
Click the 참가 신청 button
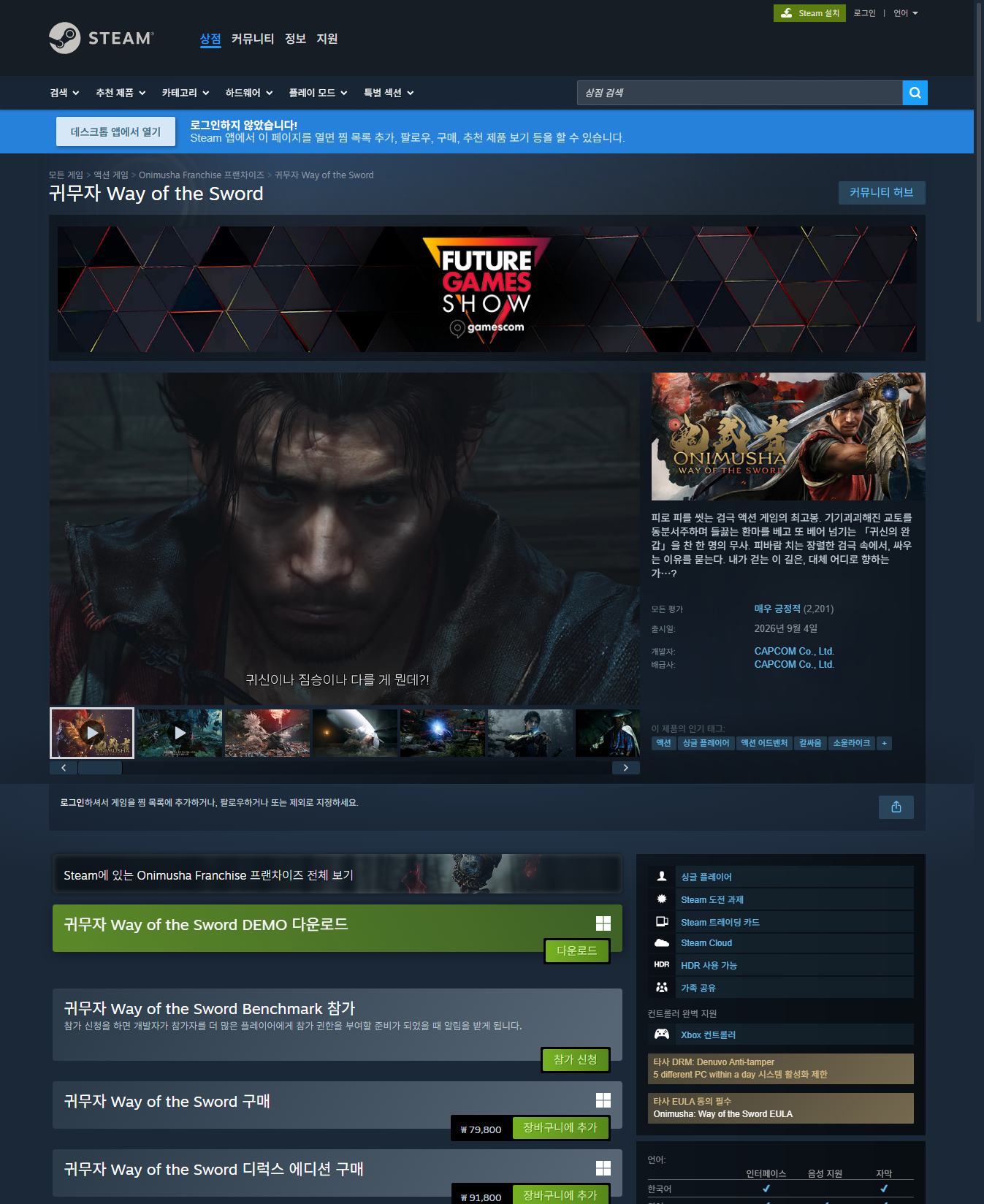coord(576,1059)
